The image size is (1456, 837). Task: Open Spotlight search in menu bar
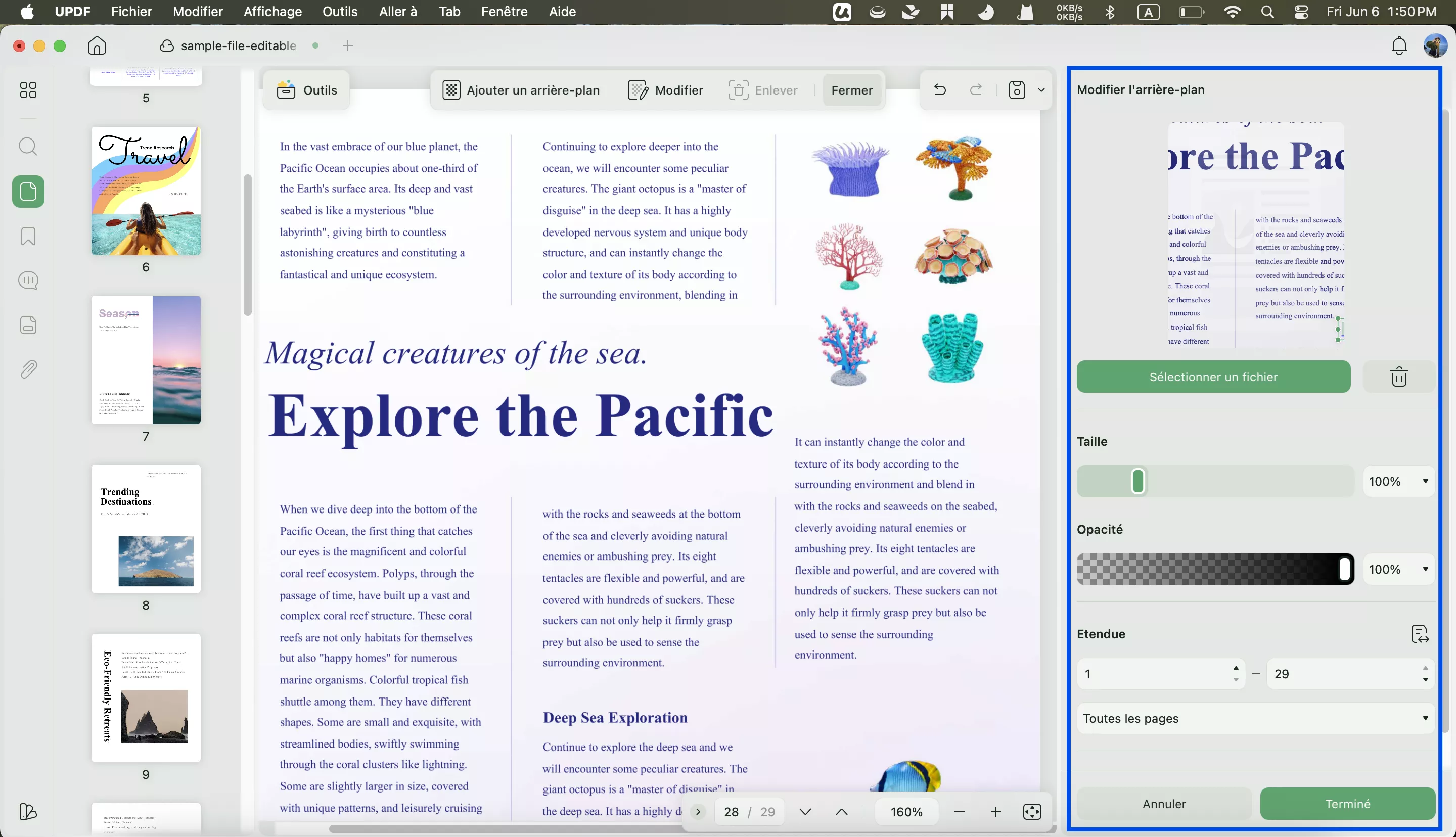[1267, 12]
